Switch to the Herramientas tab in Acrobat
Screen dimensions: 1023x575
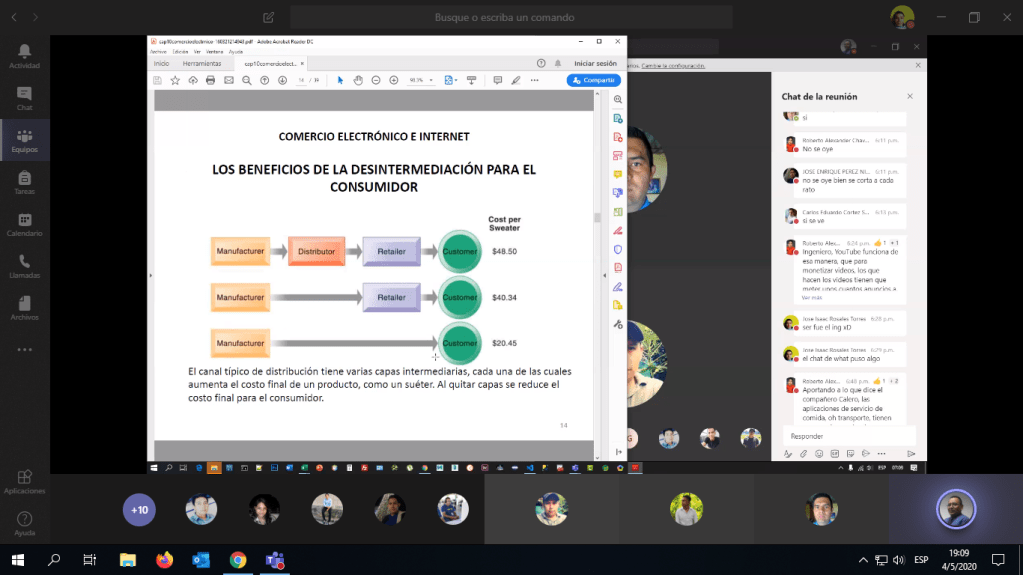pos(201,63)
